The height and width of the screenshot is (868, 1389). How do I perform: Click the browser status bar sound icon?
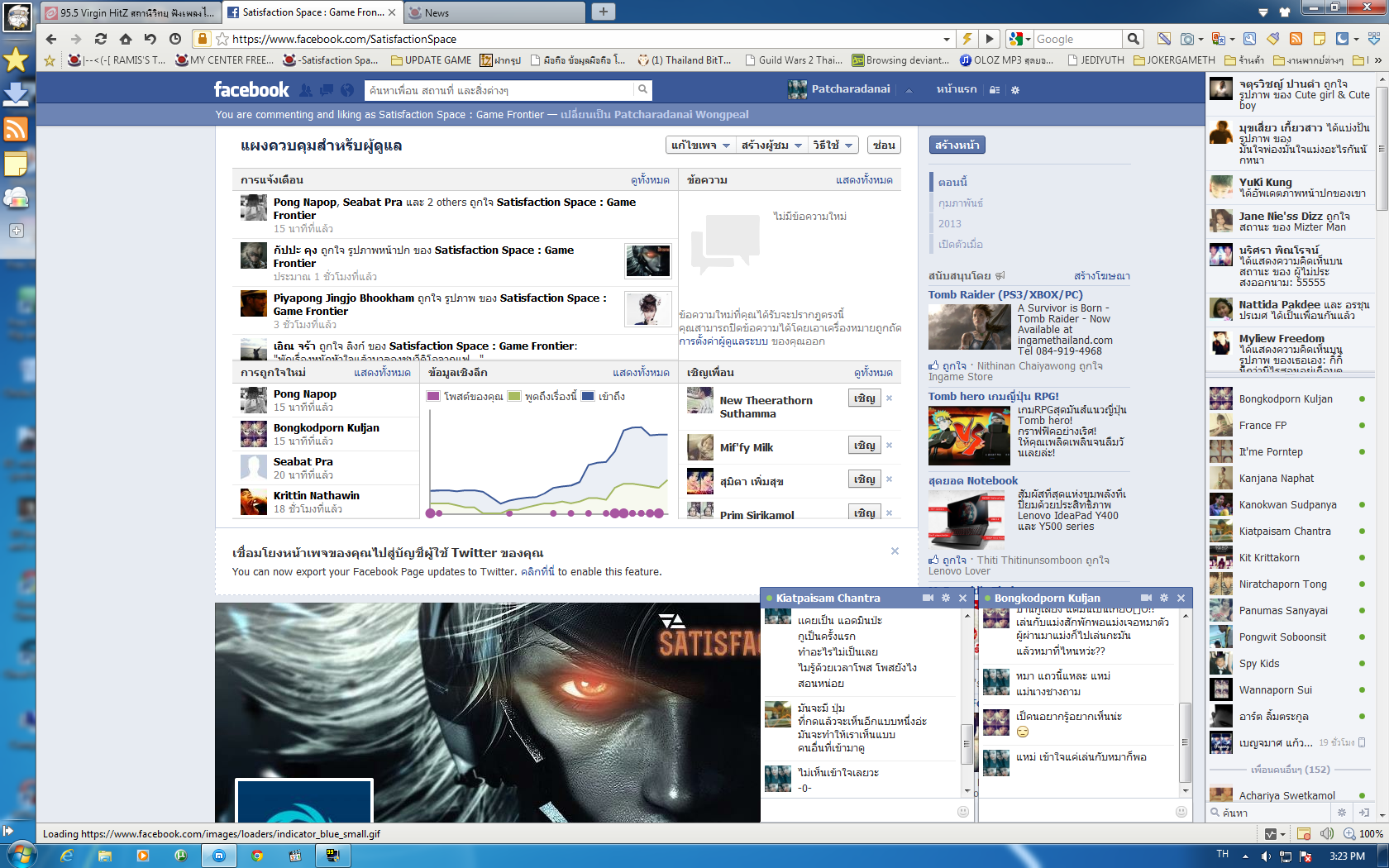[1327, 834]
